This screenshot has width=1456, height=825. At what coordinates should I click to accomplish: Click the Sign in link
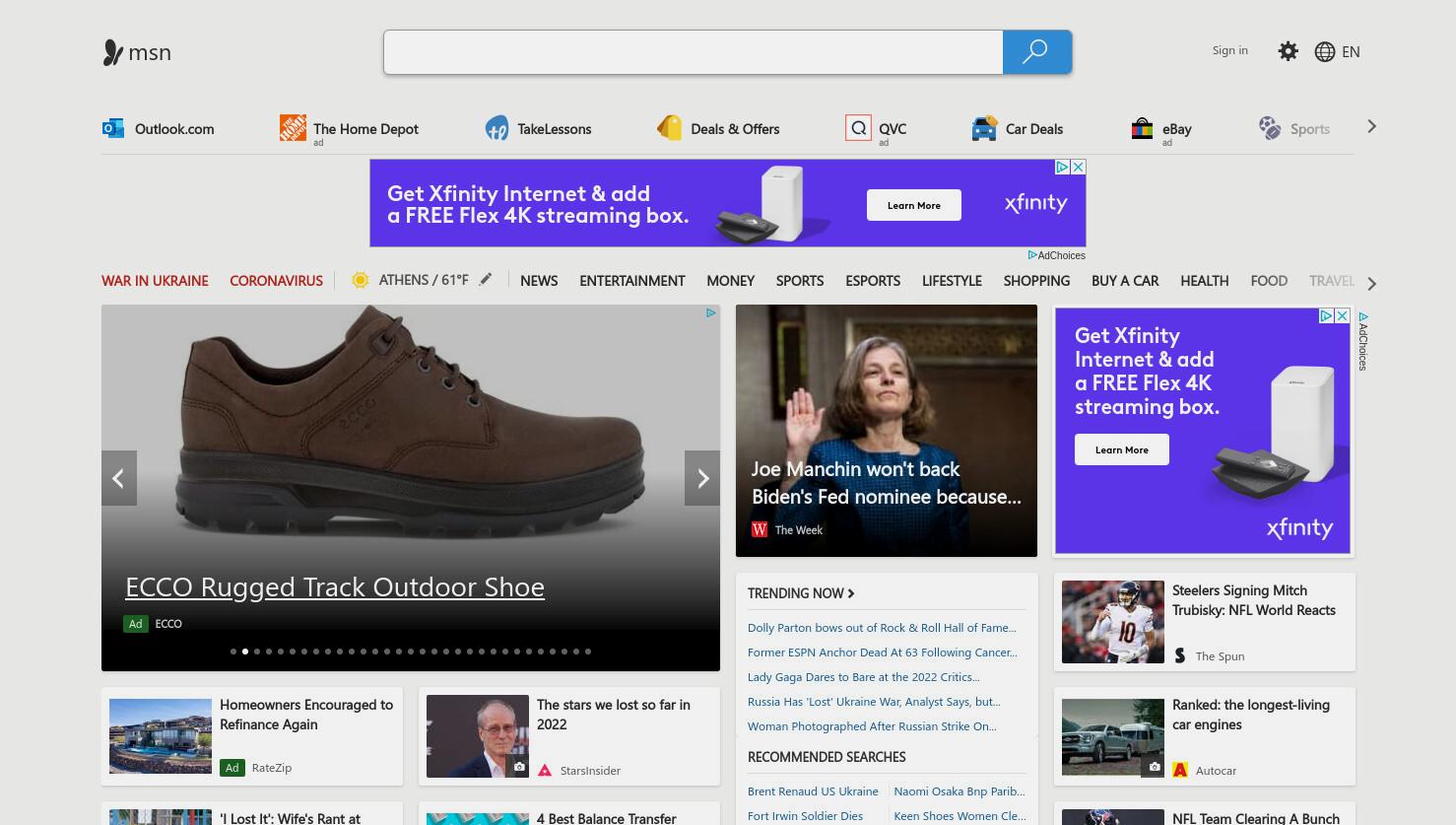click(x=1229, y=50)
